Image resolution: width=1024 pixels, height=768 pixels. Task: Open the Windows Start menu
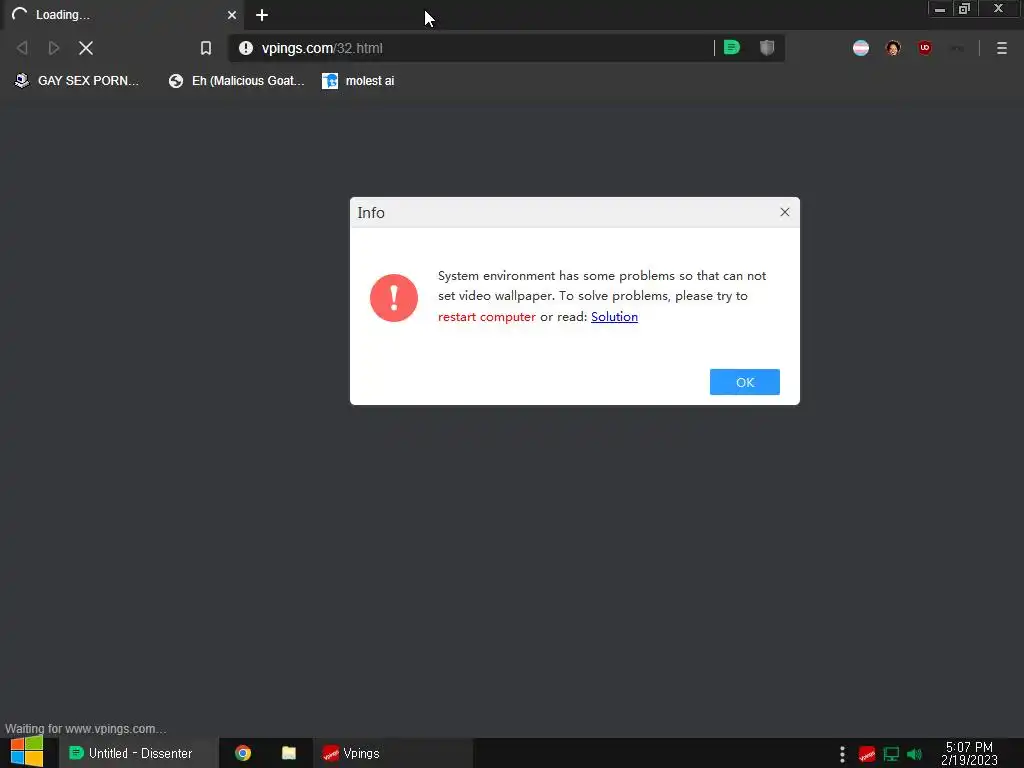click(x=27, y=752)
